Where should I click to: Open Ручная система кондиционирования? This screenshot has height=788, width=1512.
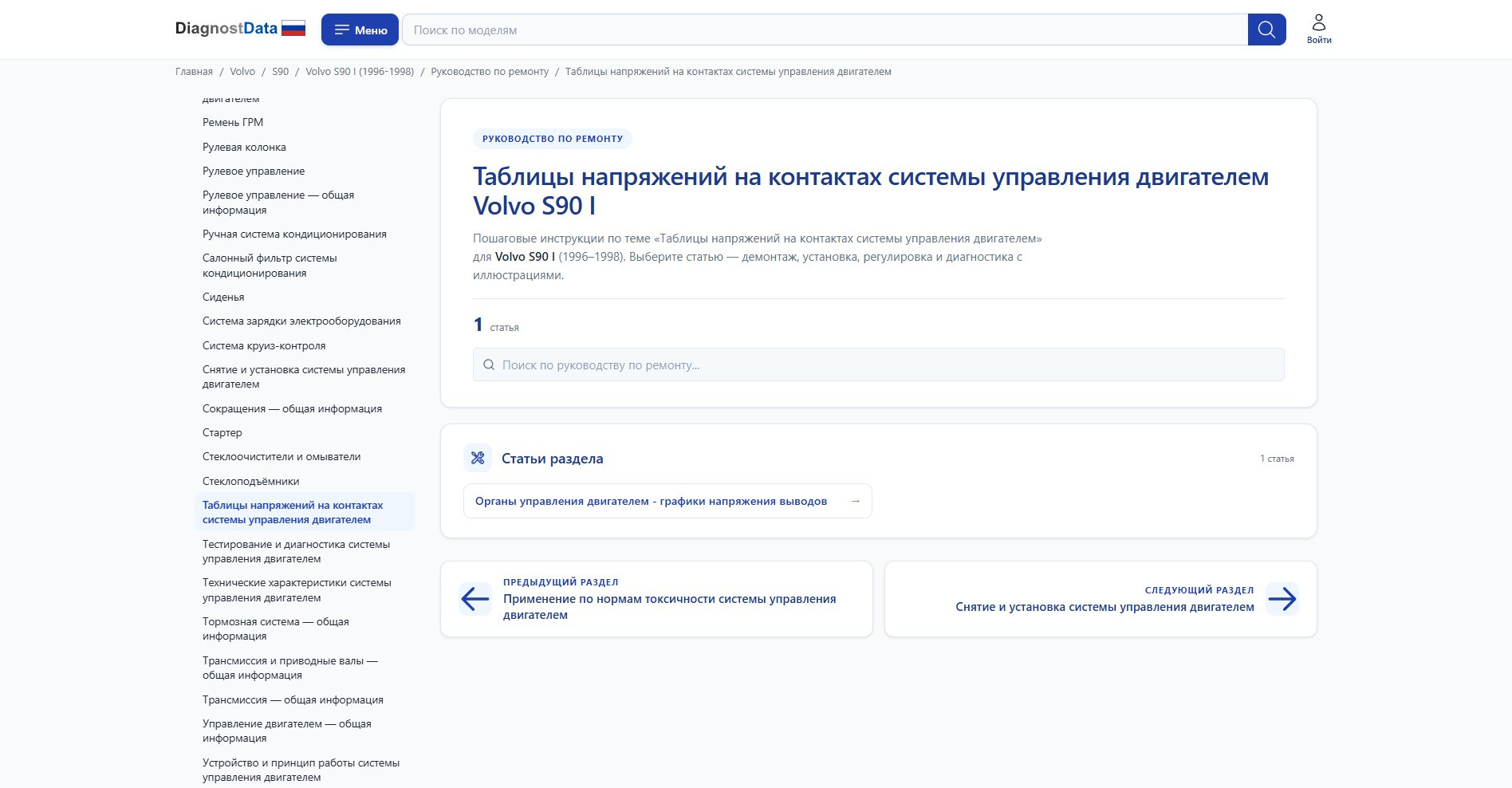[x=294, y=234]
